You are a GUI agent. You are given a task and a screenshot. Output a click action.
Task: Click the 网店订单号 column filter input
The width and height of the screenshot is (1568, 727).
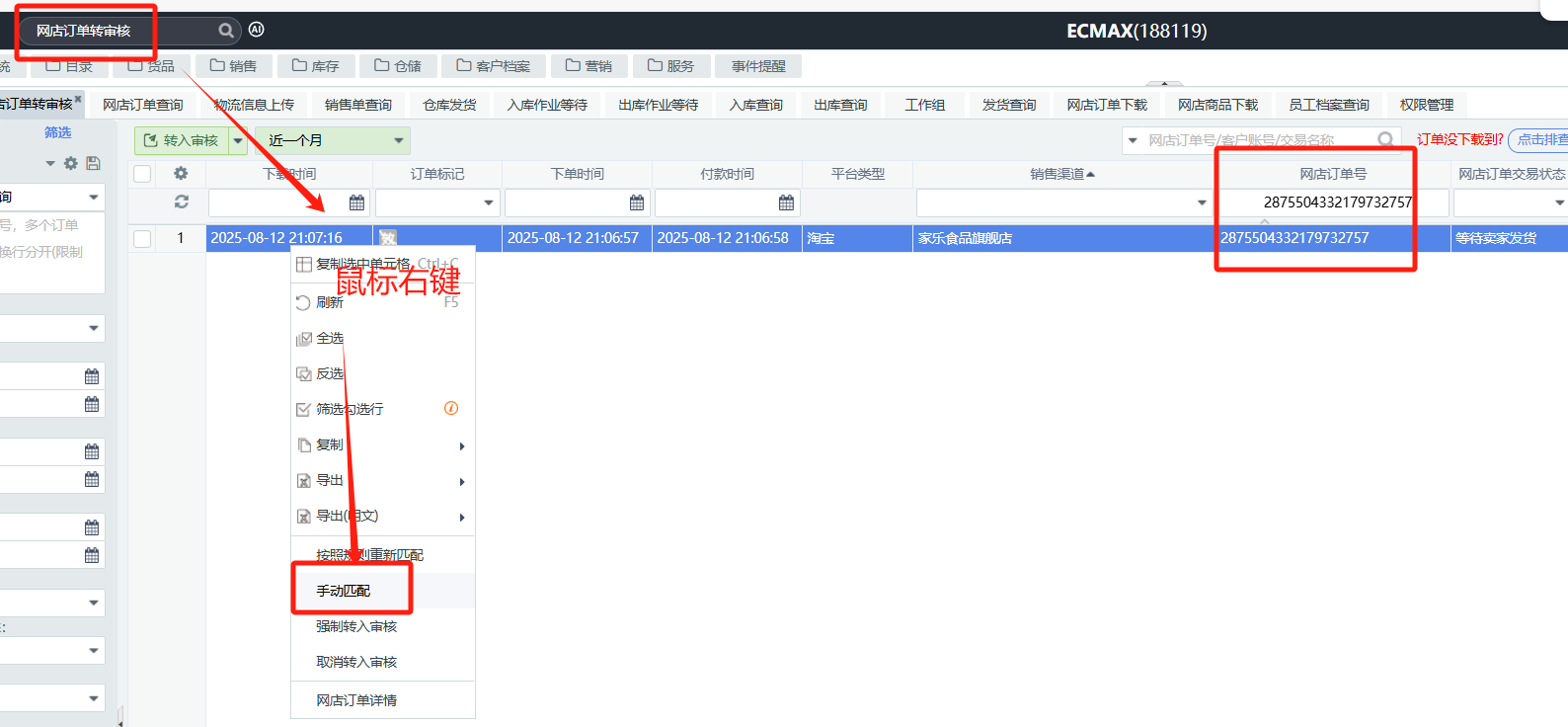point(1333,202)
